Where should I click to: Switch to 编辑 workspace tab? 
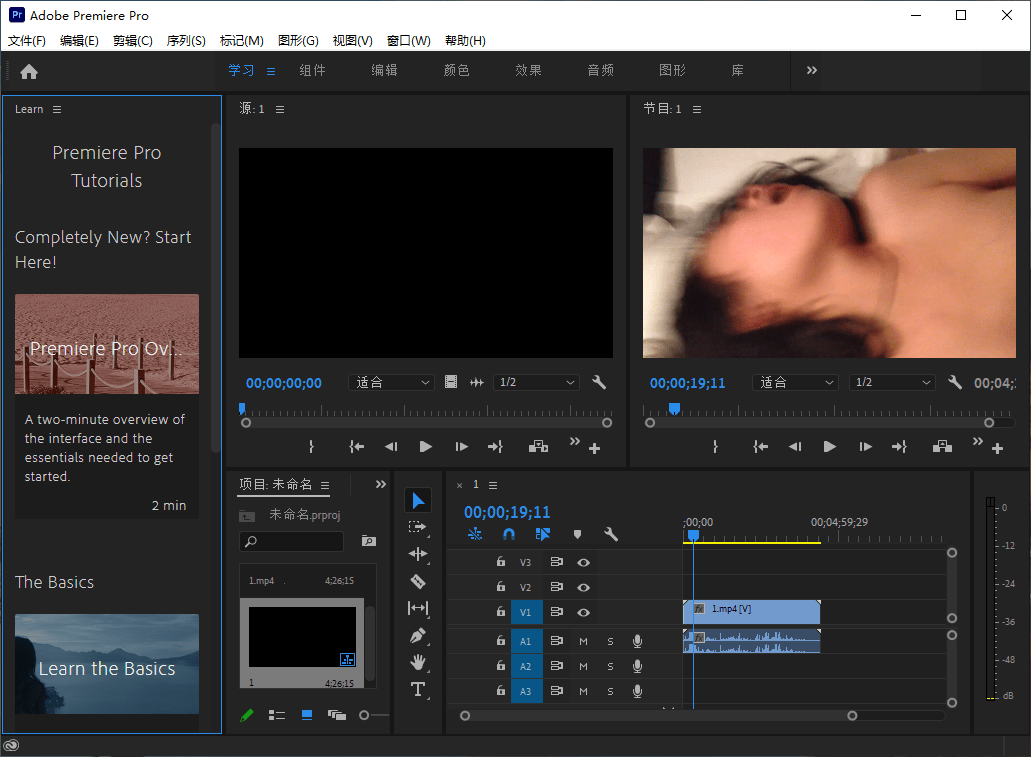pos(384,70)
